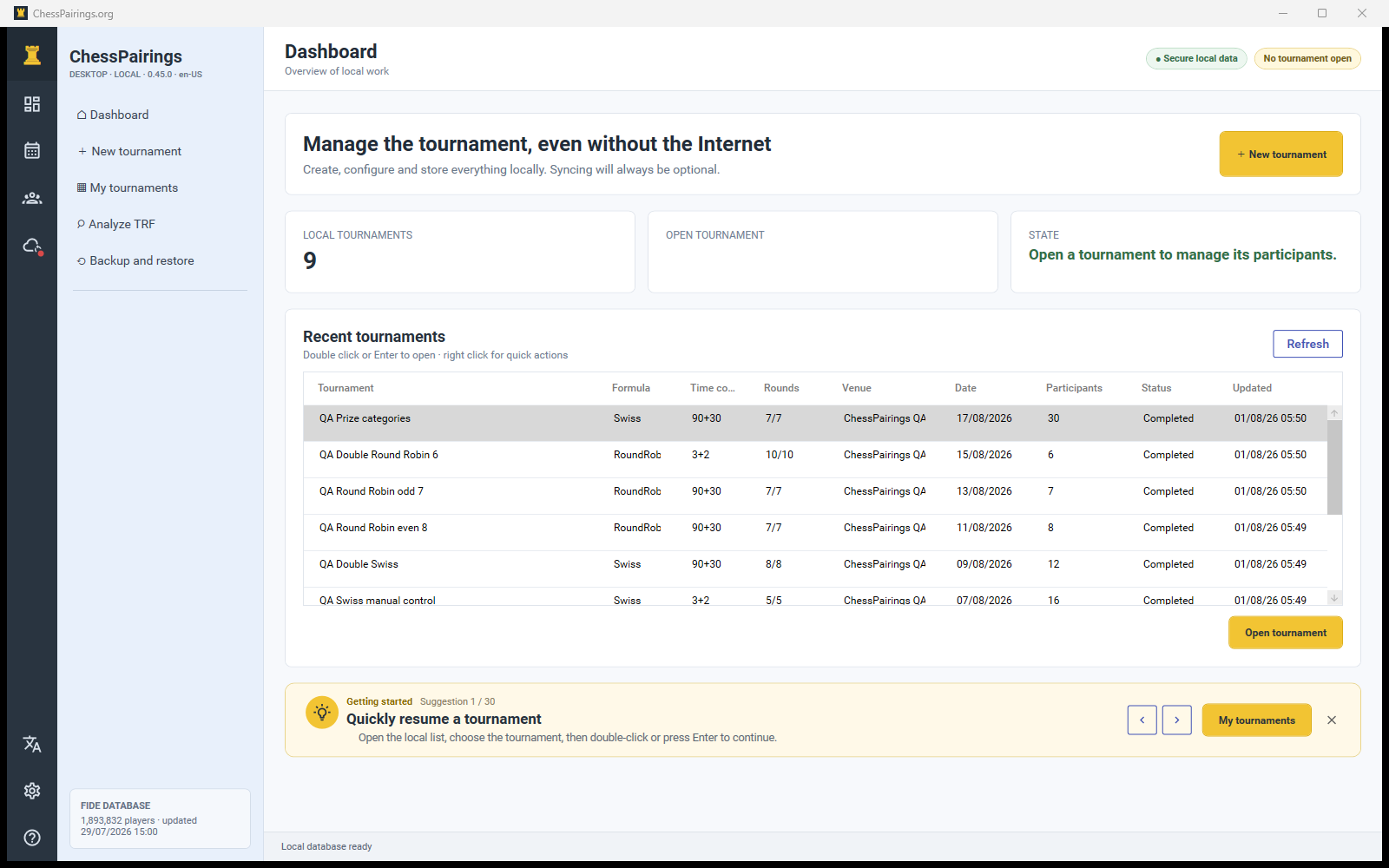This screenshot has height=868, width=1389.
Task: Click the Refresh button
Action: [1308, 344]
